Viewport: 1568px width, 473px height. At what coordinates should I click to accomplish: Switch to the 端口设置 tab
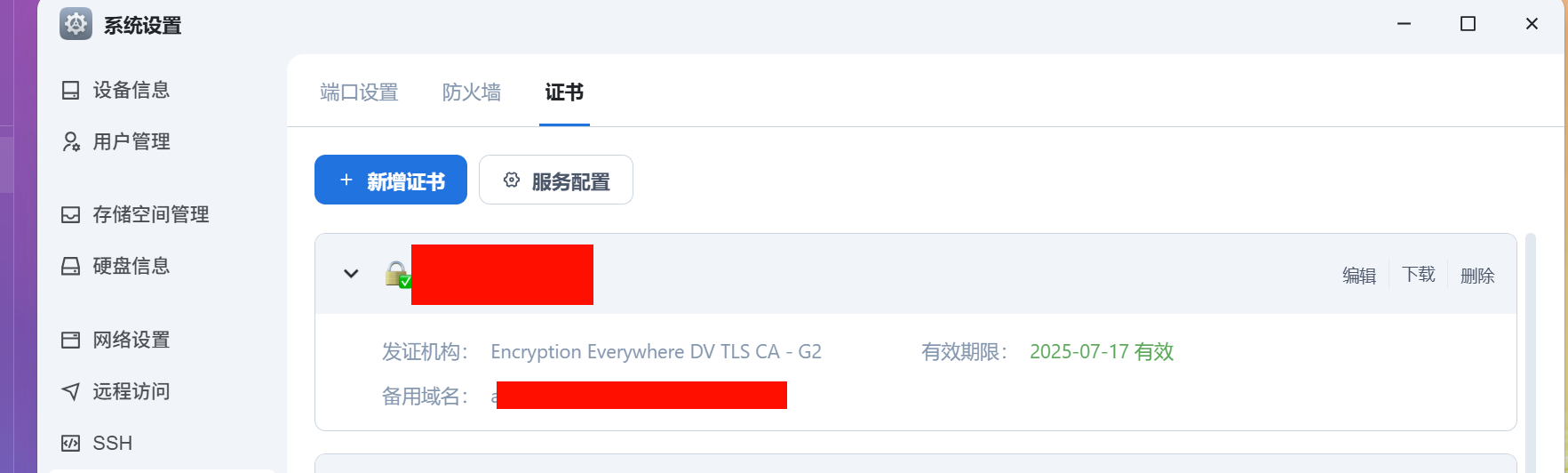click(x=359, y=92)
